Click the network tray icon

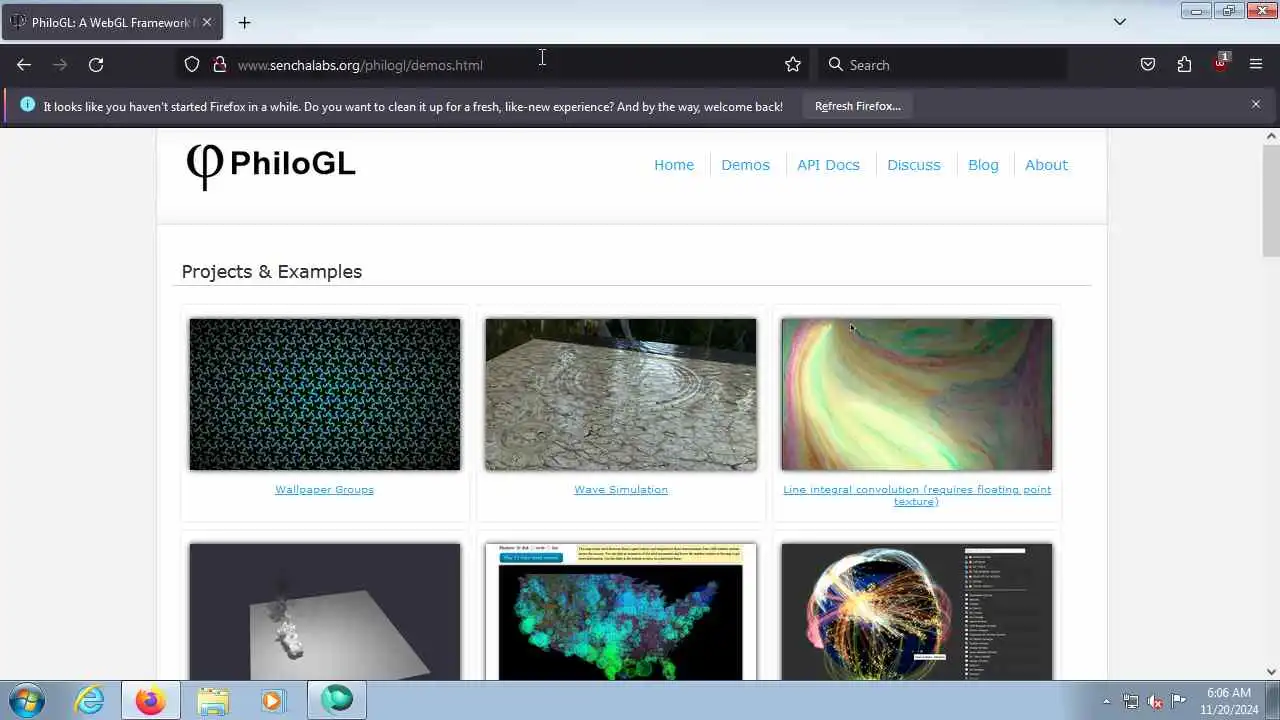(x=1131, y=701)
